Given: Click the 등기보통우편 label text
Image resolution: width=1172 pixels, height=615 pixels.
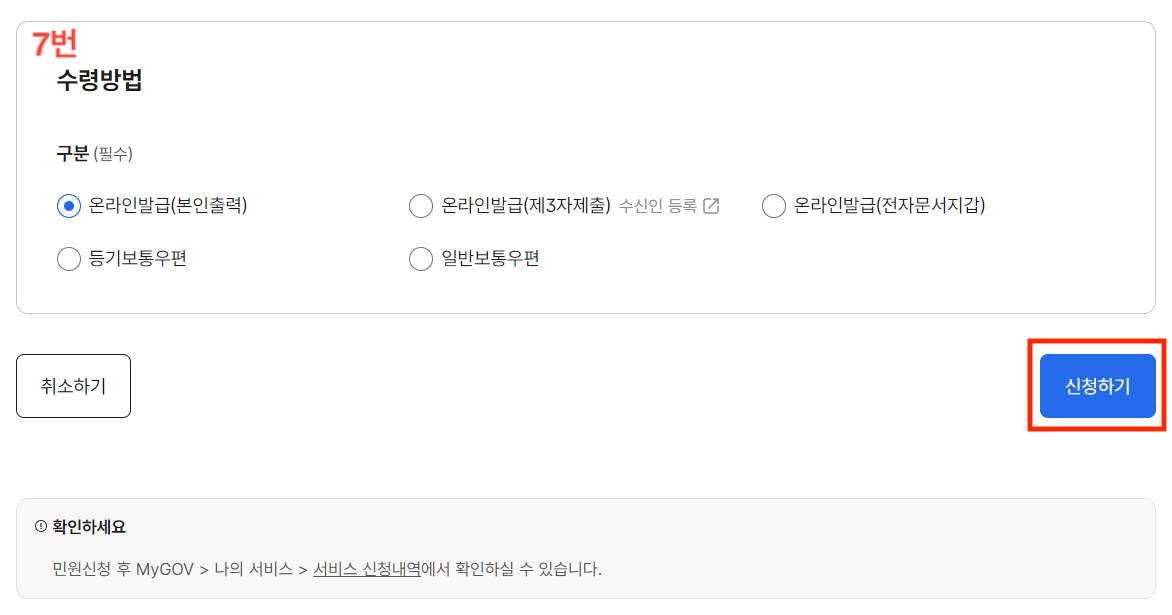Looking at the screenshot, I should point(140,258).
